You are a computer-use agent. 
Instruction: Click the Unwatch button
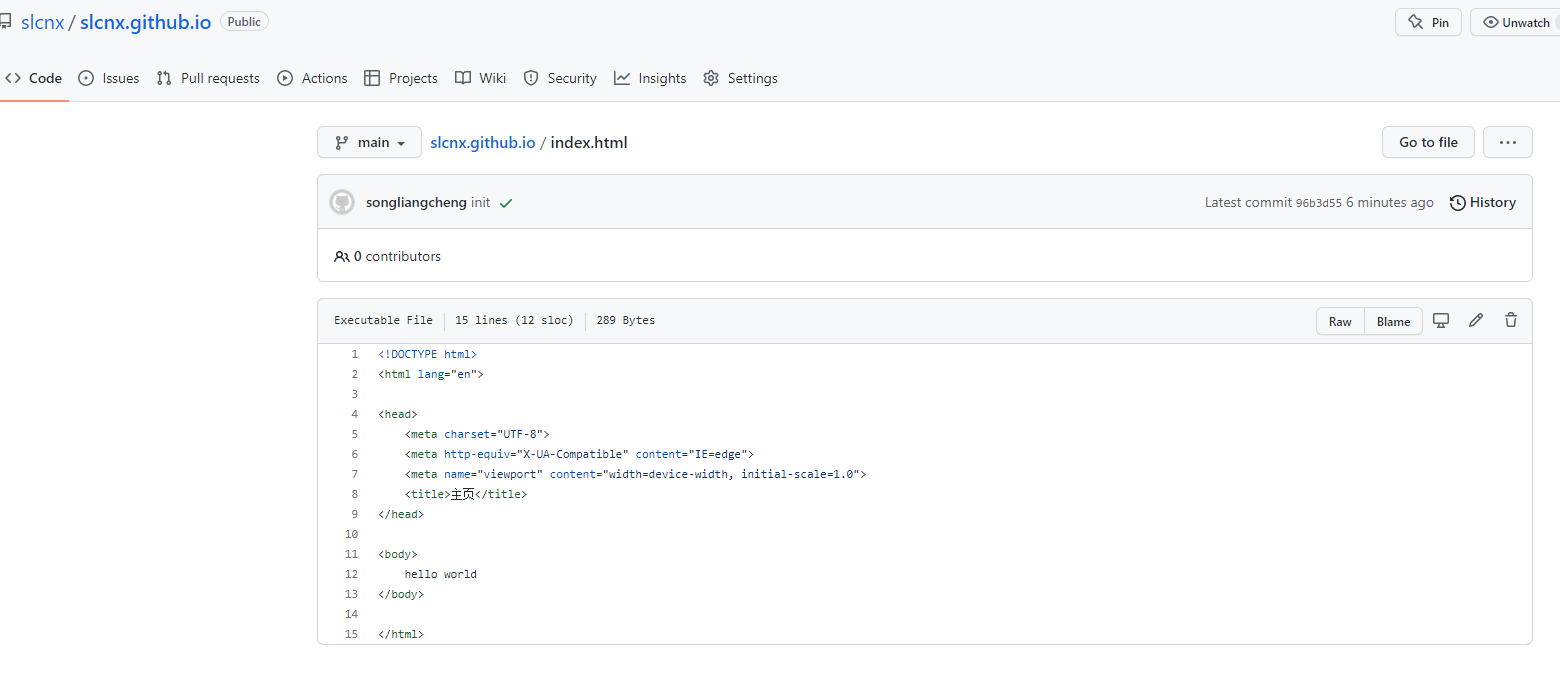point(1515,22)
